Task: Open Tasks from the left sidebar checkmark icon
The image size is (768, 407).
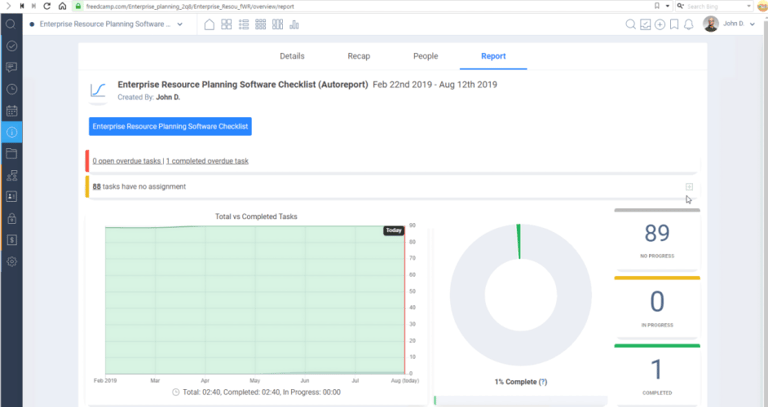Action: pyautogui.click(x=12, y=46)
